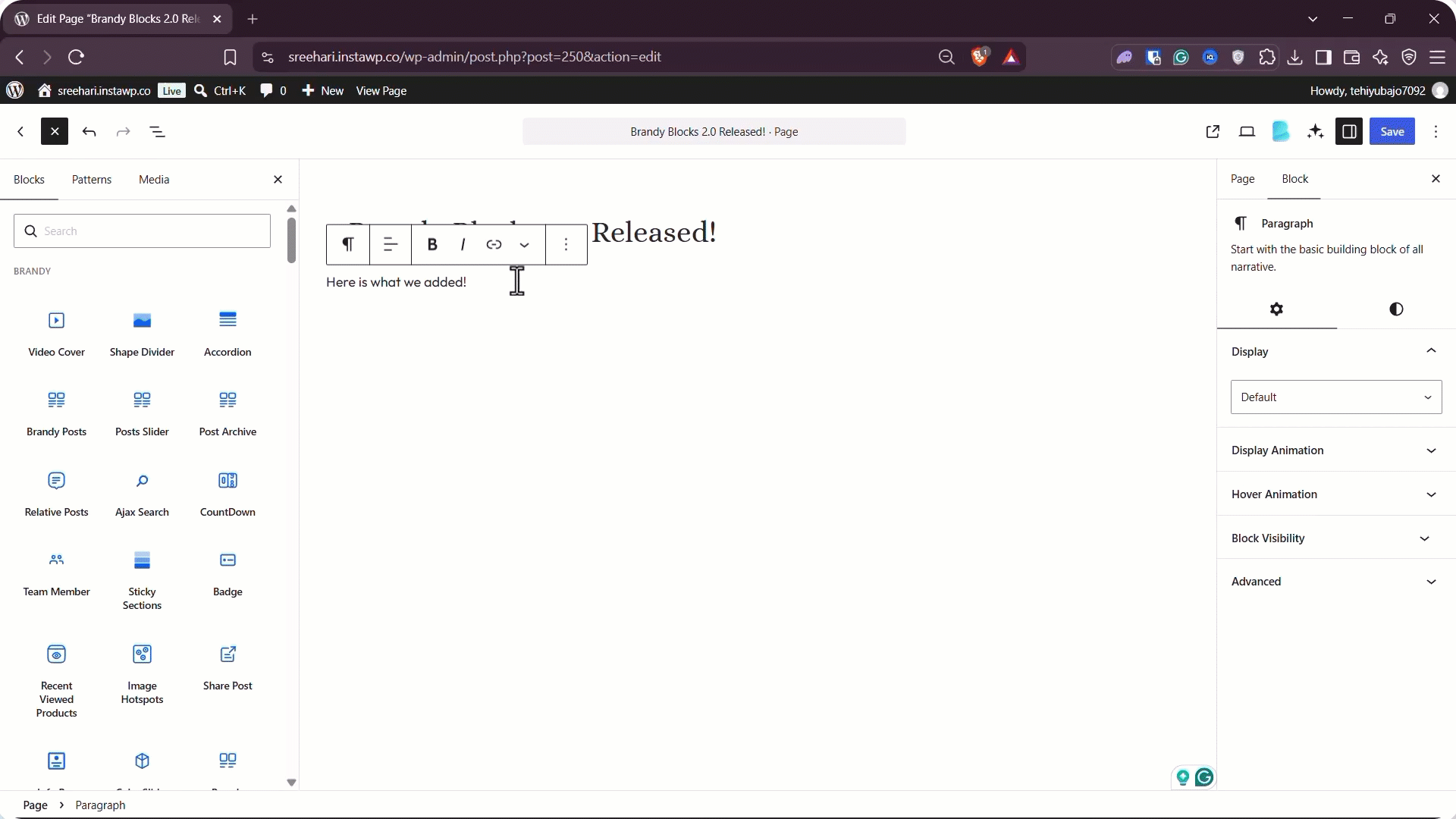Close the block inserter panel
Image resolution: width=1456 pixels, height=819 pixels.
pos(278,180)
